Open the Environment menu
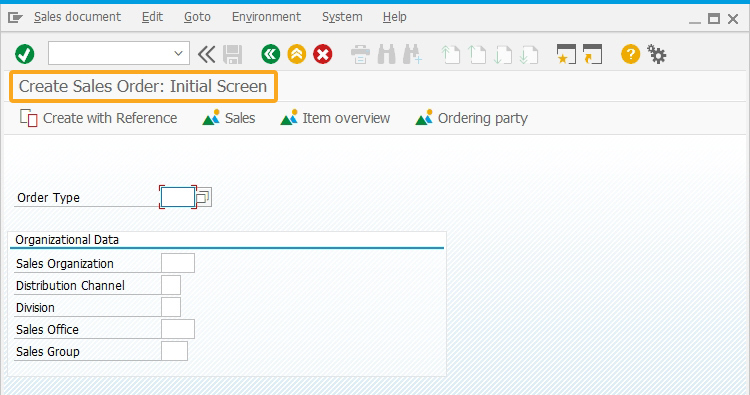Image resolution: width=750 pixels, height=395 pixels. click(x=266, y=17)
